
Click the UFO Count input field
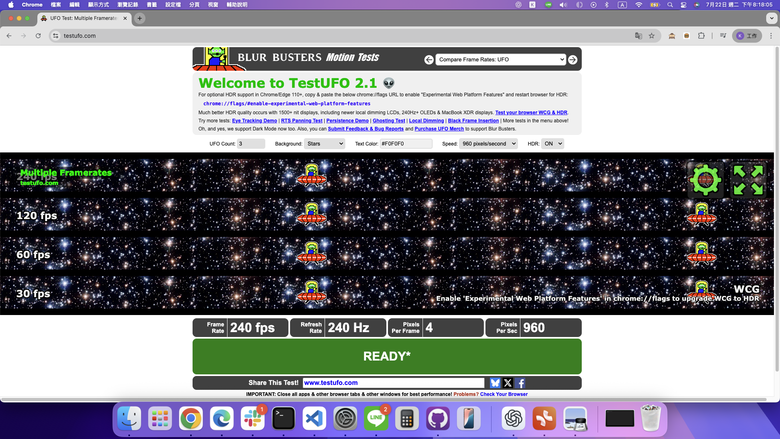(251, 144)
